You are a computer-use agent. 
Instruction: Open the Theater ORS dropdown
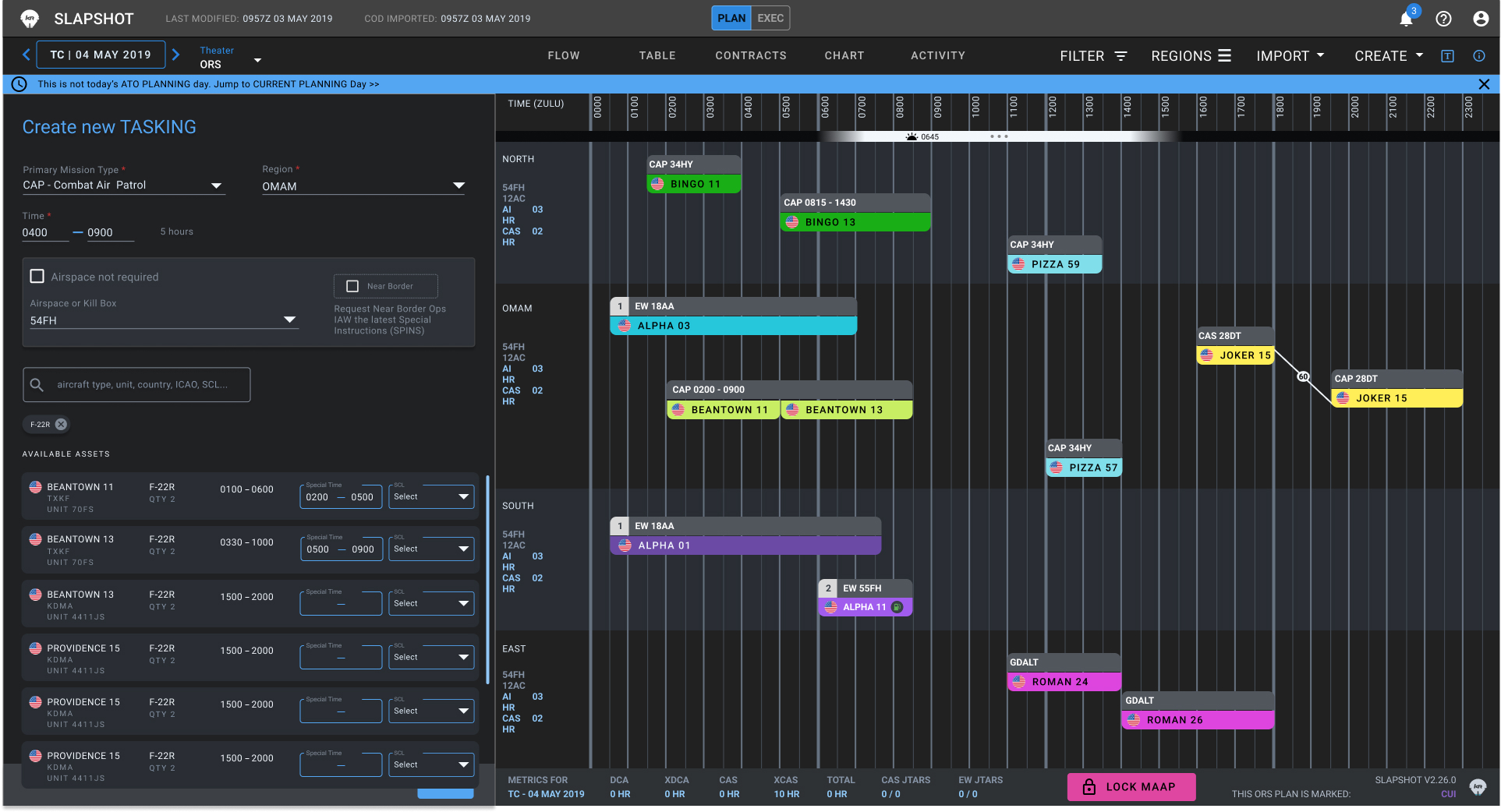tap(230, 58)
